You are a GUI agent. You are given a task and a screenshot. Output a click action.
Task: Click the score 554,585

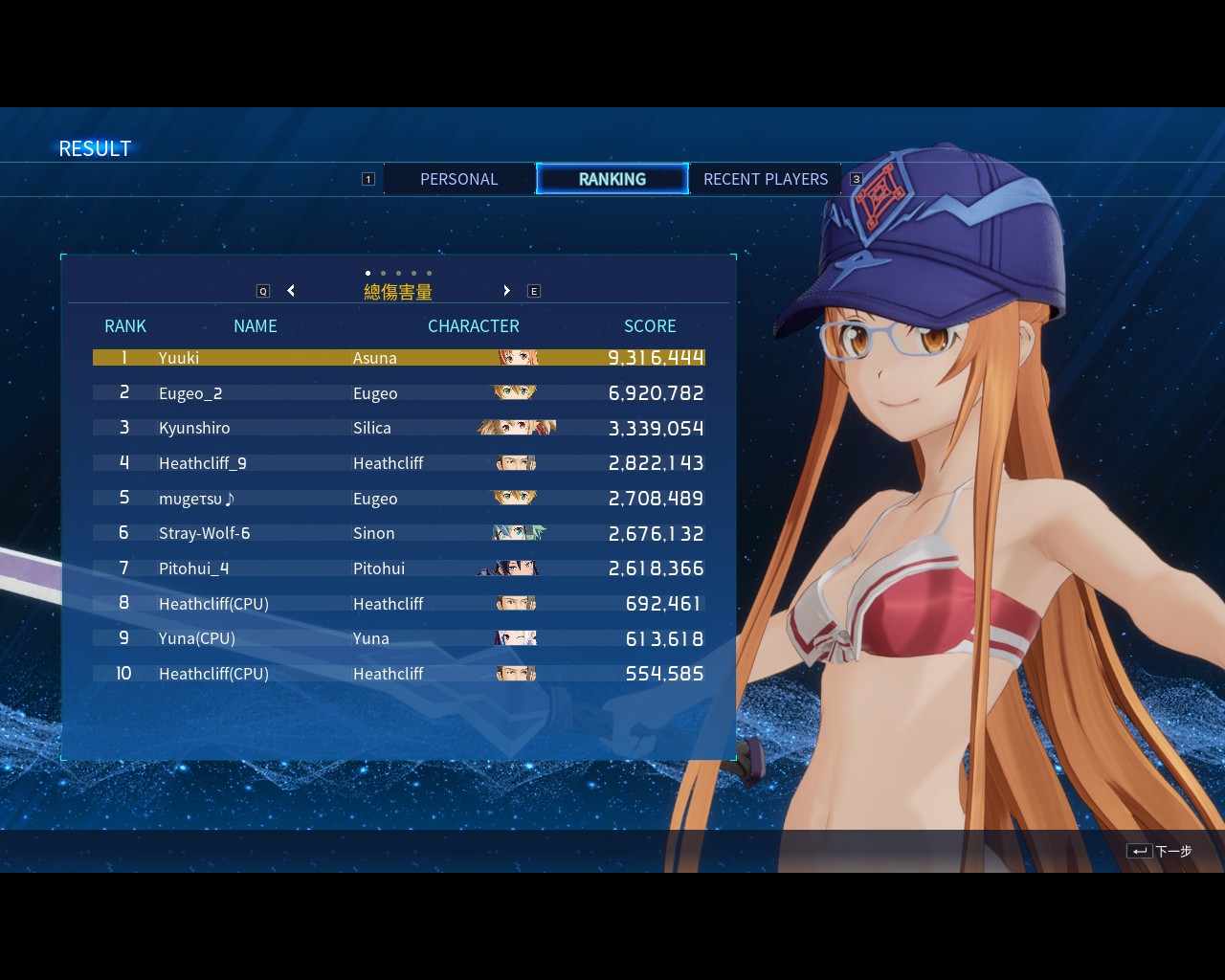[x=665, y=674]
